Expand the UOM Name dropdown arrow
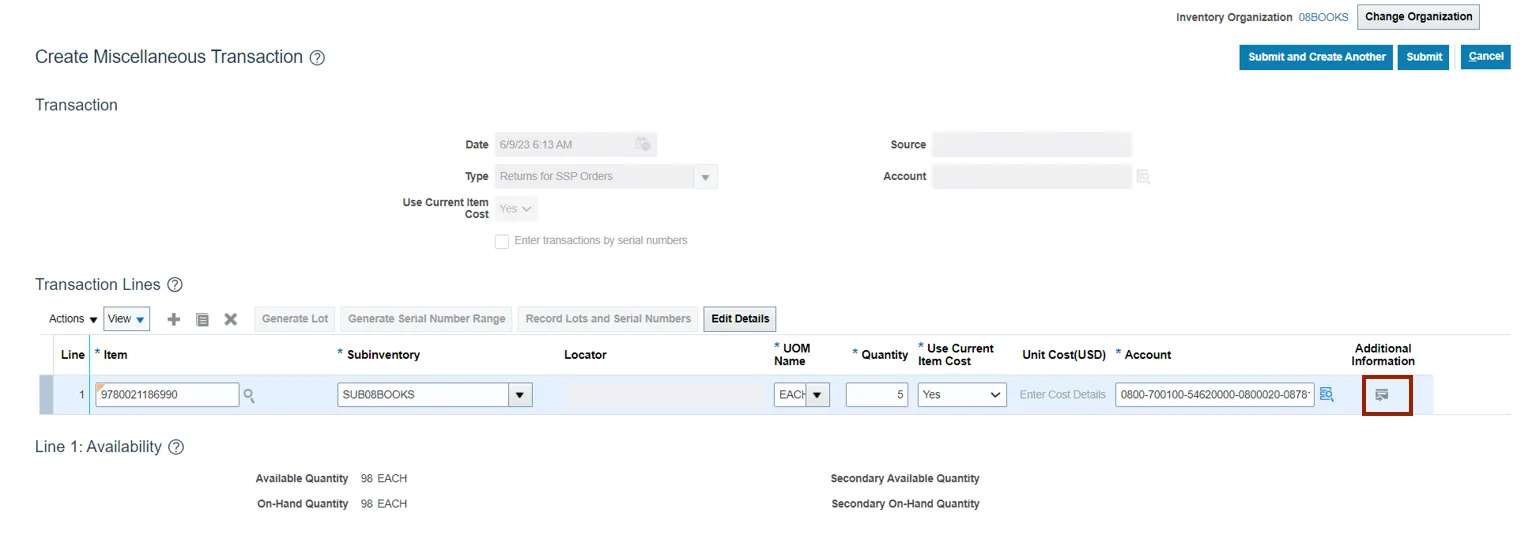 [x=818, y=395]
